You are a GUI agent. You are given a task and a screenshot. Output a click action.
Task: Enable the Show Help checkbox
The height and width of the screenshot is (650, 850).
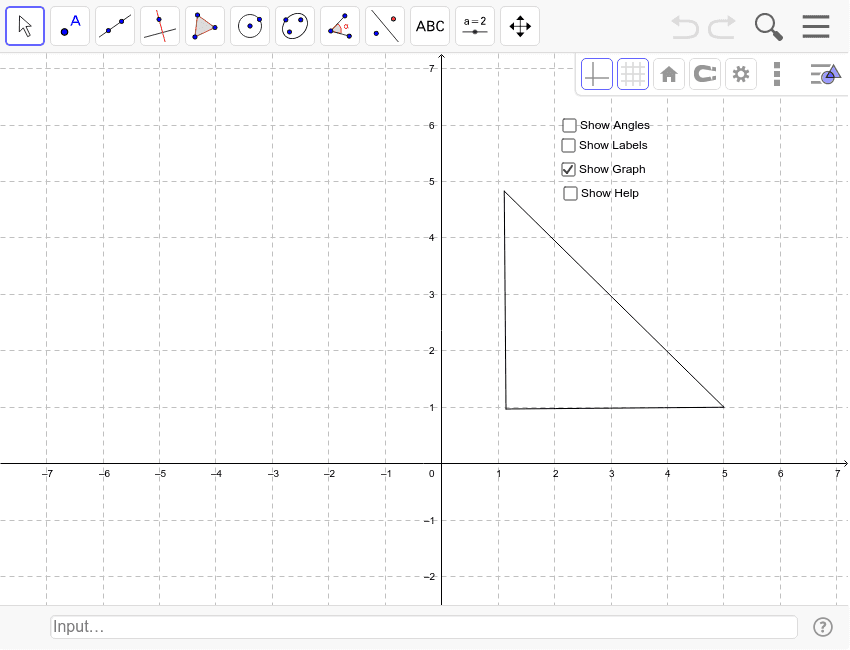pos(570,194)
